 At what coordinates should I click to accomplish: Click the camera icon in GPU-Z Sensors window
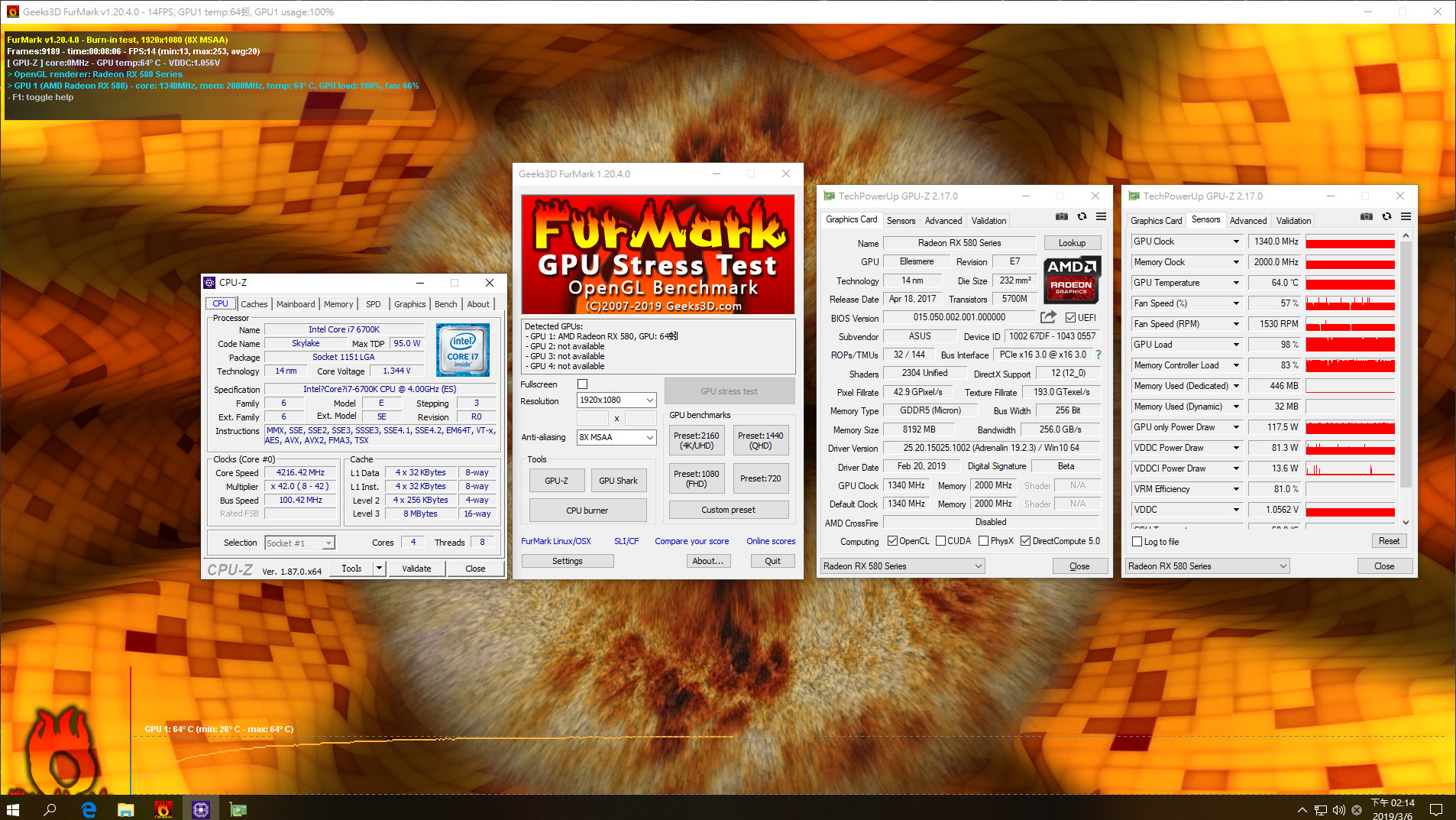(1367, 217)
